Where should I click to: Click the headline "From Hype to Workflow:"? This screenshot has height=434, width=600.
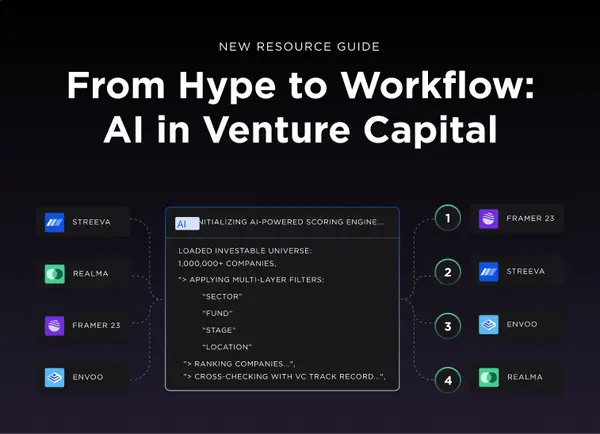tap(300, 86)
